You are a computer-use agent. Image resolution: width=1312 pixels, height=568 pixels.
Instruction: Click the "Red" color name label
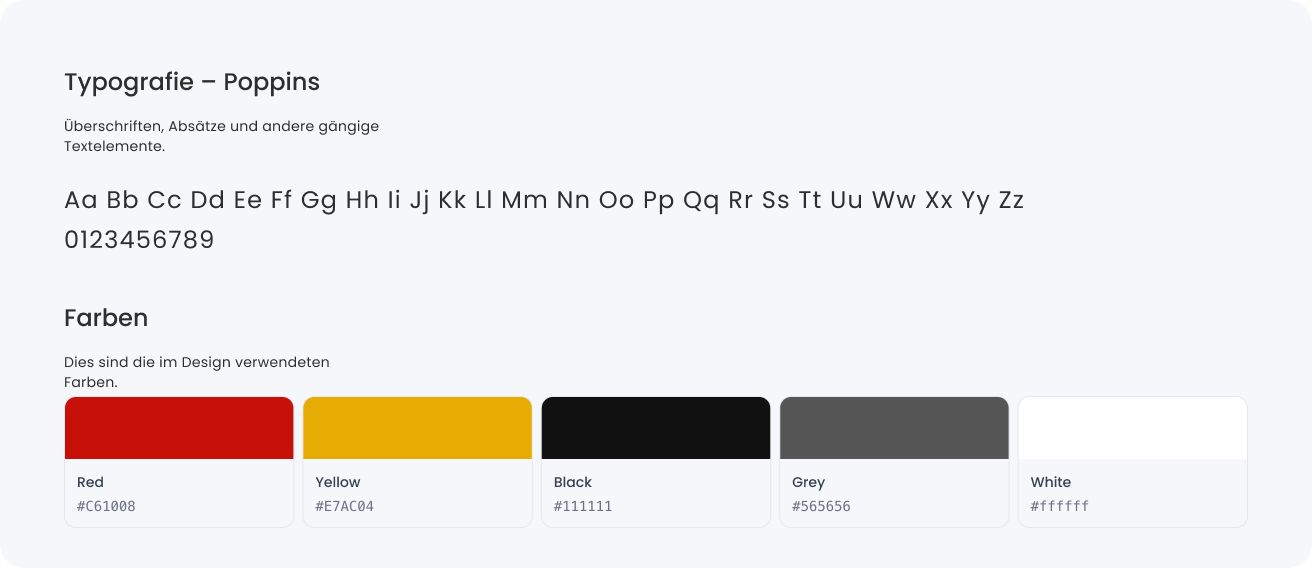click(x=90, y=482)
